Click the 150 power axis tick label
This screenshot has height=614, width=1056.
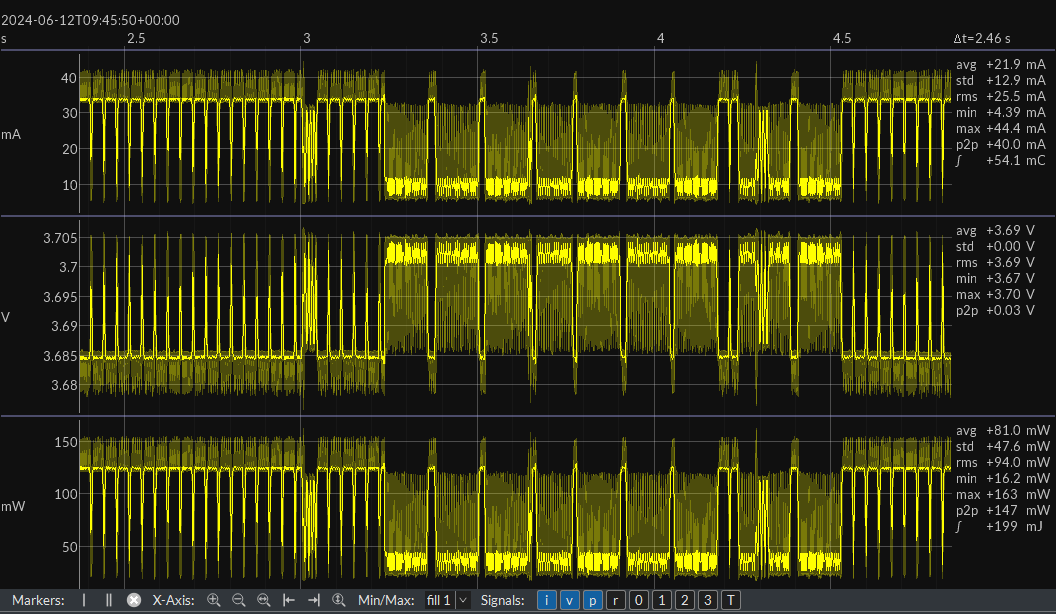click(66, 442)
